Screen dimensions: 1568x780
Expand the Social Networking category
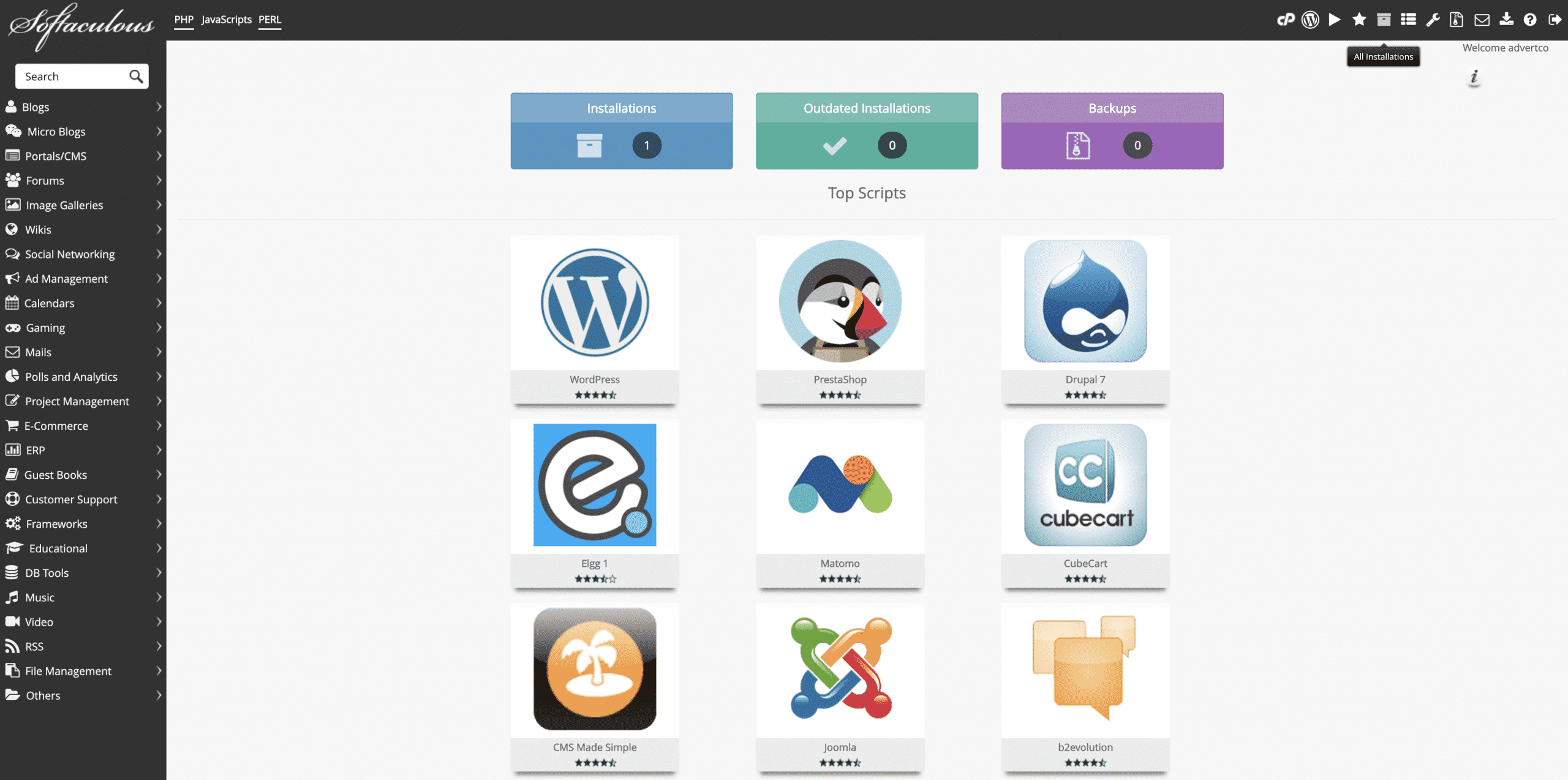point(83,253)
